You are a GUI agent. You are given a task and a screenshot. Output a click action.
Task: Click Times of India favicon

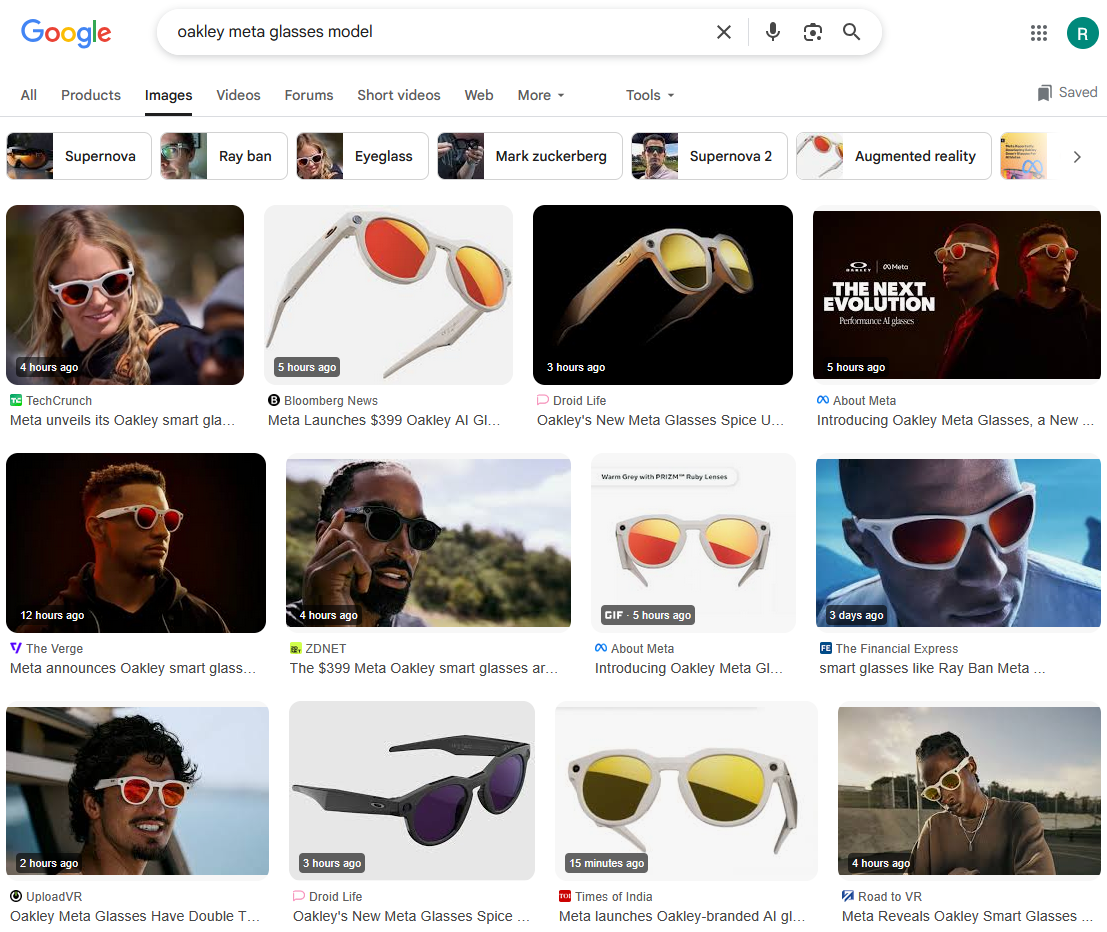tap(565, 896)
